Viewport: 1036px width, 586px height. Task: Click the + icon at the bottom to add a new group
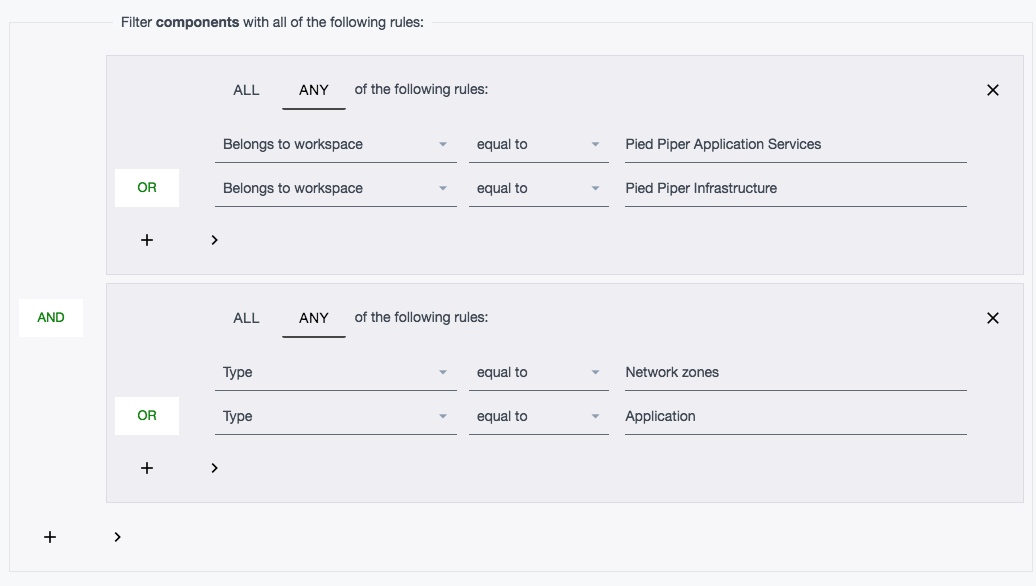[x=50, y=537]
